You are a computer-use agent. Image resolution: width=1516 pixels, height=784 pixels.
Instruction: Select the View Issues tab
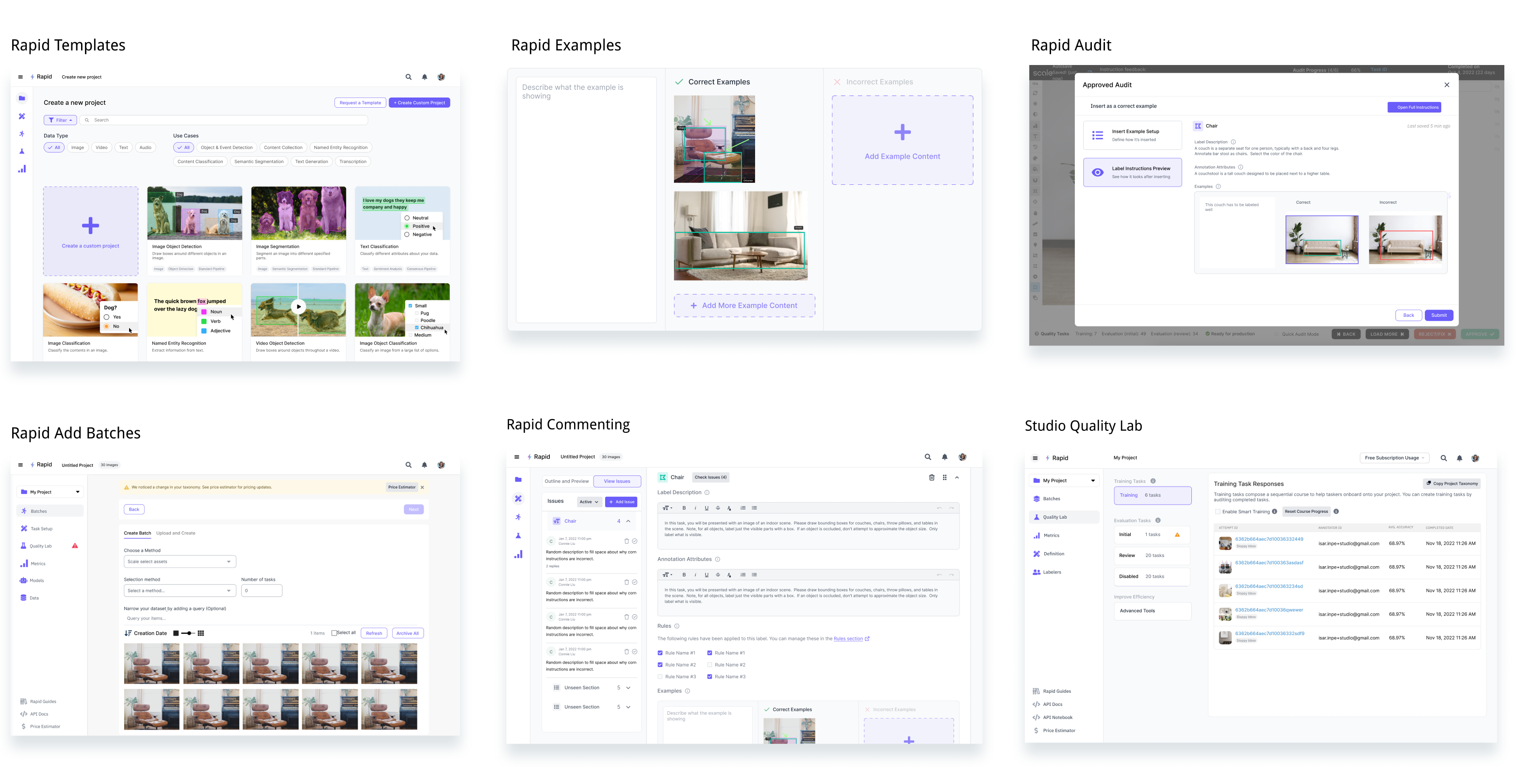tap(617, 482)
